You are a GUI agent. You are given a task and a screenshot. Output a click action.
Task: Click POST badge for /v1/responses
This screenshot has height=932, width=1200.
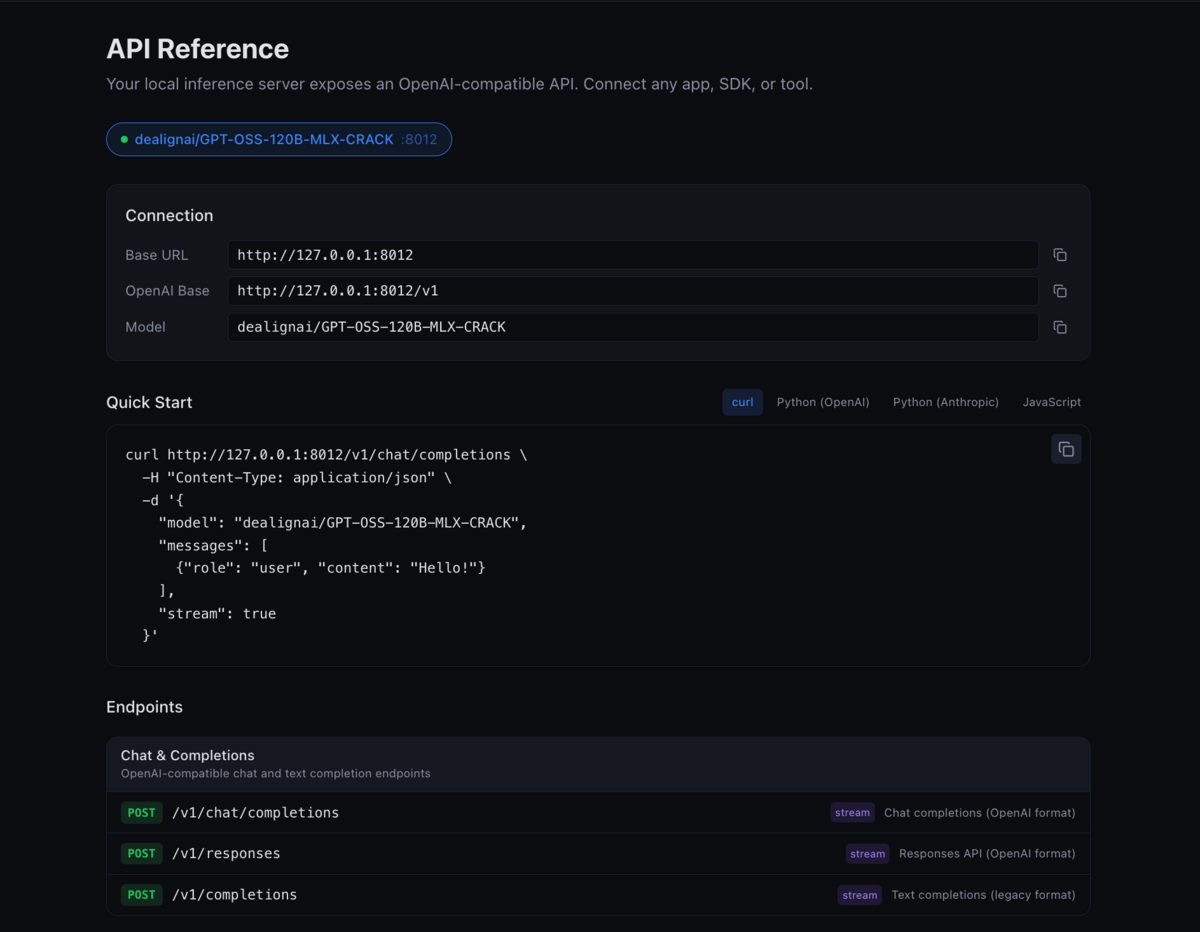[x=141, y=854]
